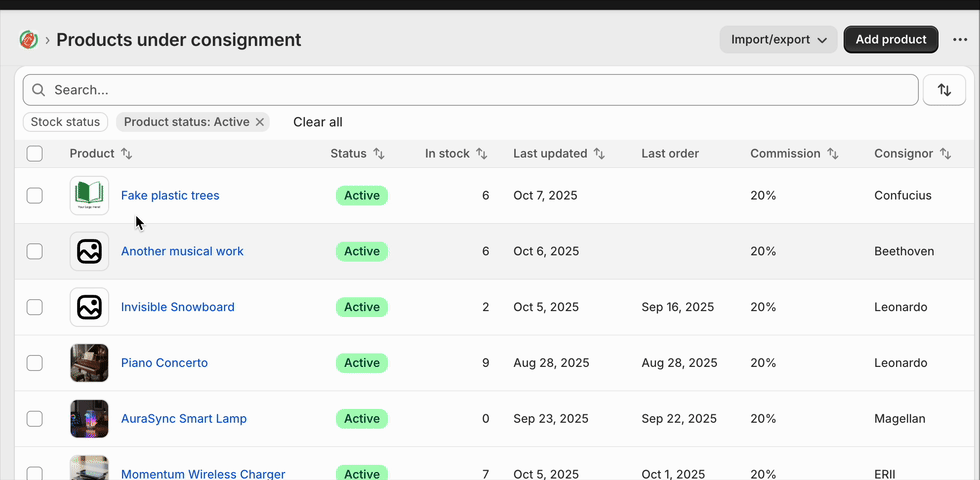Toggle the select-all header checkbox
The width and height of the screenshot is (980, 480).
pyautogui.click(x=35, y=154)
